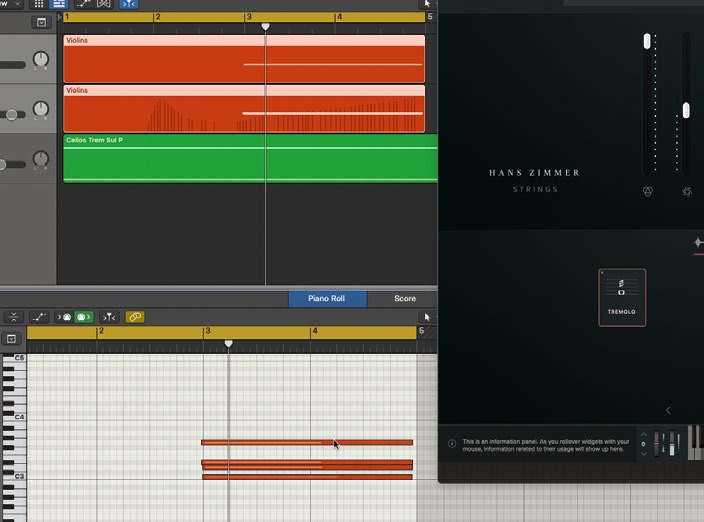
Task: Click the plugin on-screen keyboard keys
Action: tap(696, 443)
